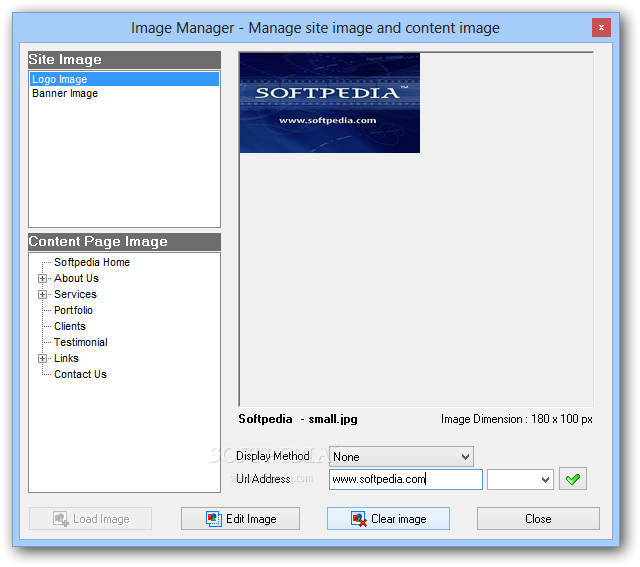Click the Close button at bottom right

tap(538, 518)
